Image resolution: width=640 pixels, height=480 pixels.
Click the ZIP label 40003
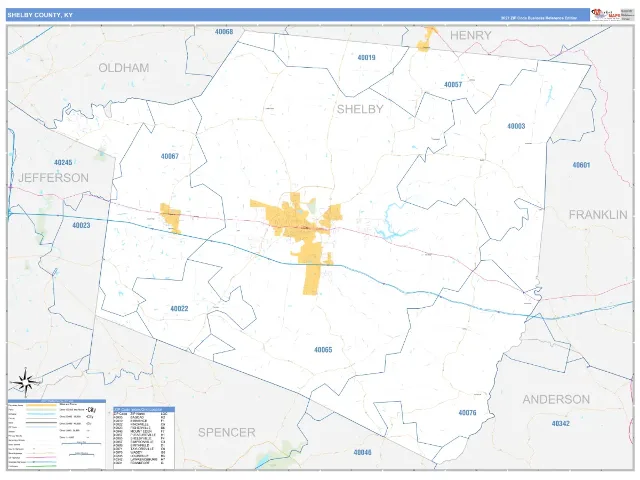[x=516, y=126]
